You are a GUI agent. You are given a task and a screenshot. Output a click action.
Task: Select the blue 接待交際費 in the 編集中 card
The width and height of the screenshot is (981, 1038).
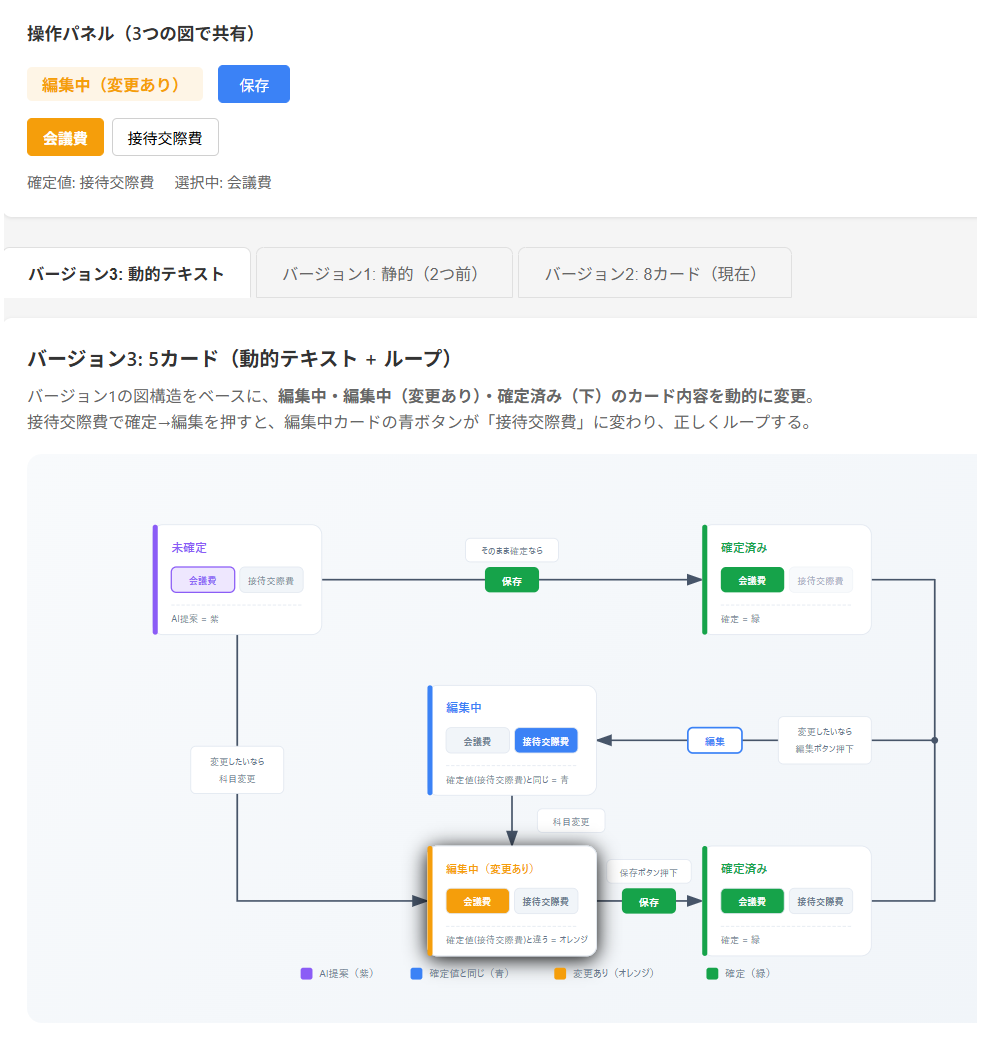tap(545, 740)
